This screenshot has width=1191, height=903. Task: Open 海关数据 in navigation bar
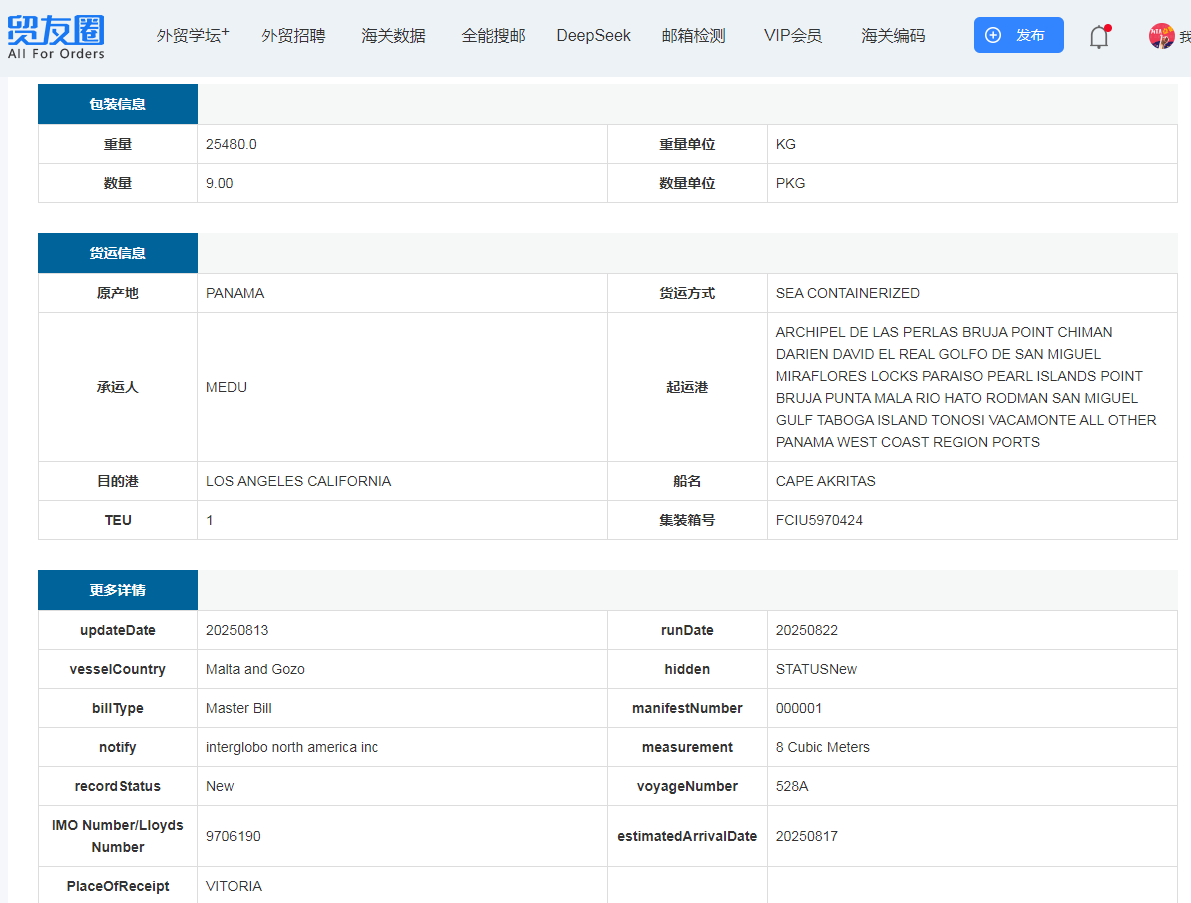coord(393,36)
